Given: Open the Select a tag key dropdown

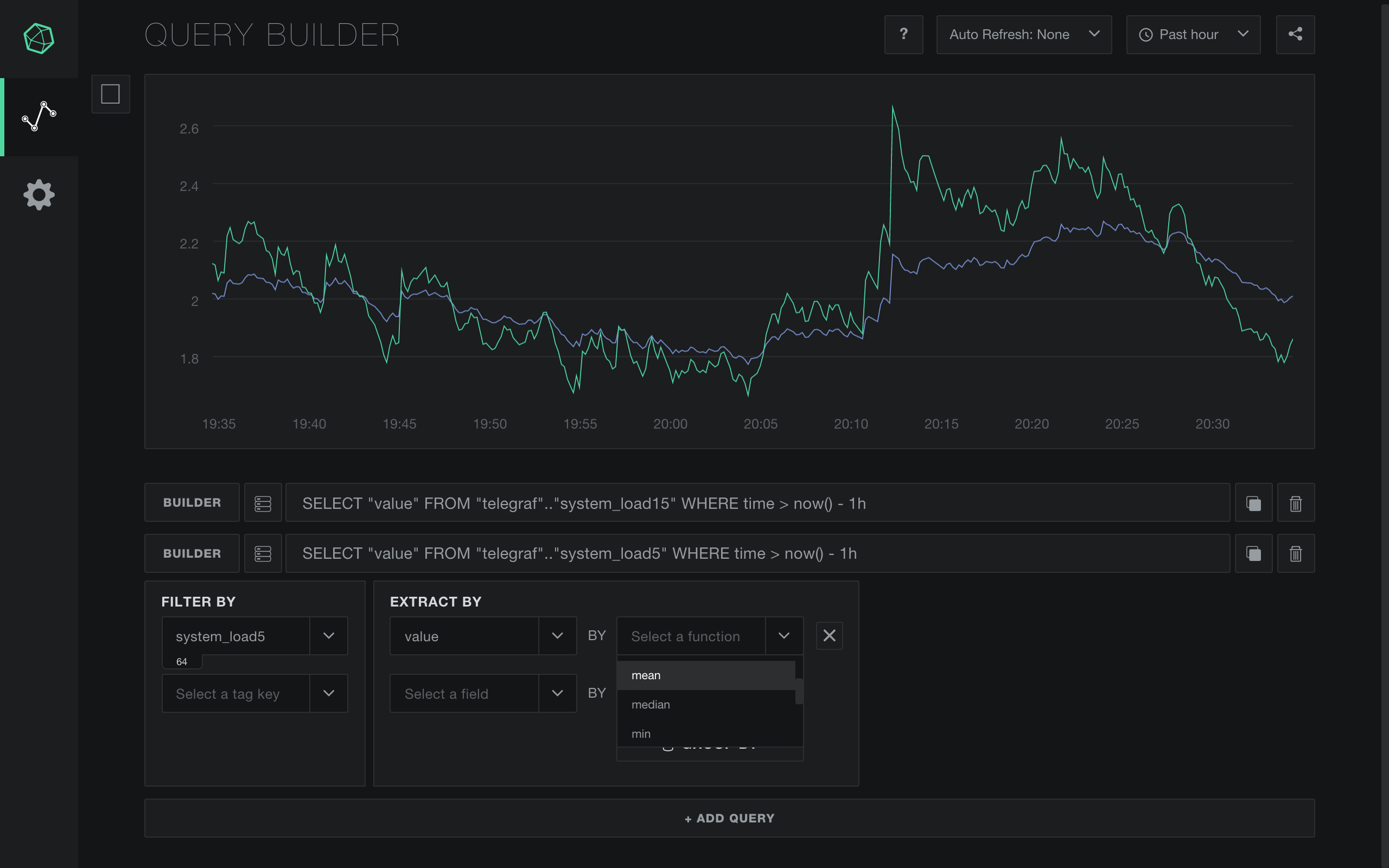Looking at the screenshot, I should 254,693.
